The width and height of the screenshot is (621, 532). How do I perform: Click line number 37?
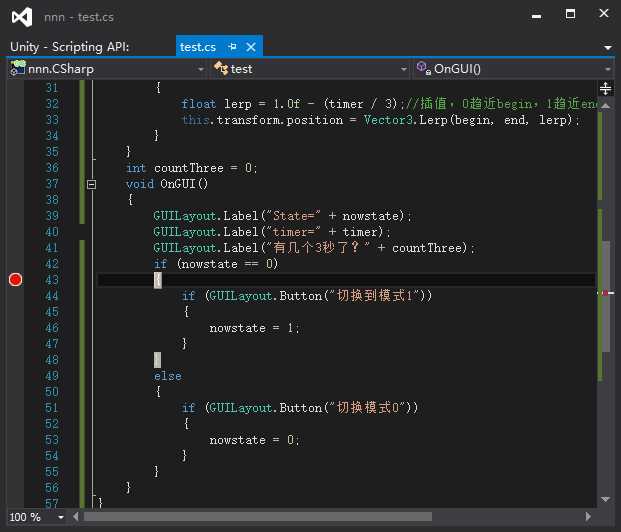pos(52,184)
